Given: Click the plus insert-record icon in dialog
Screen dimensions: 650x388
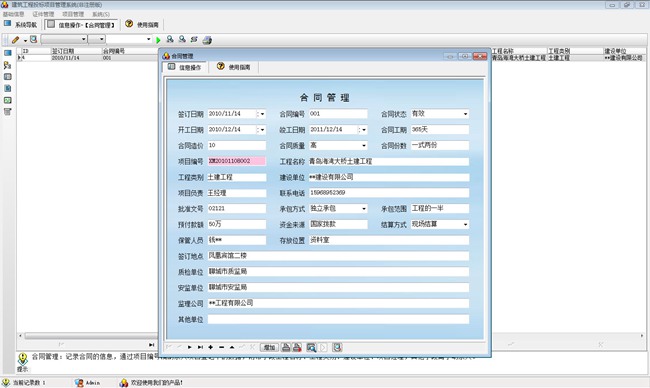Looking at the screenshot, I should tap(211, 347).
